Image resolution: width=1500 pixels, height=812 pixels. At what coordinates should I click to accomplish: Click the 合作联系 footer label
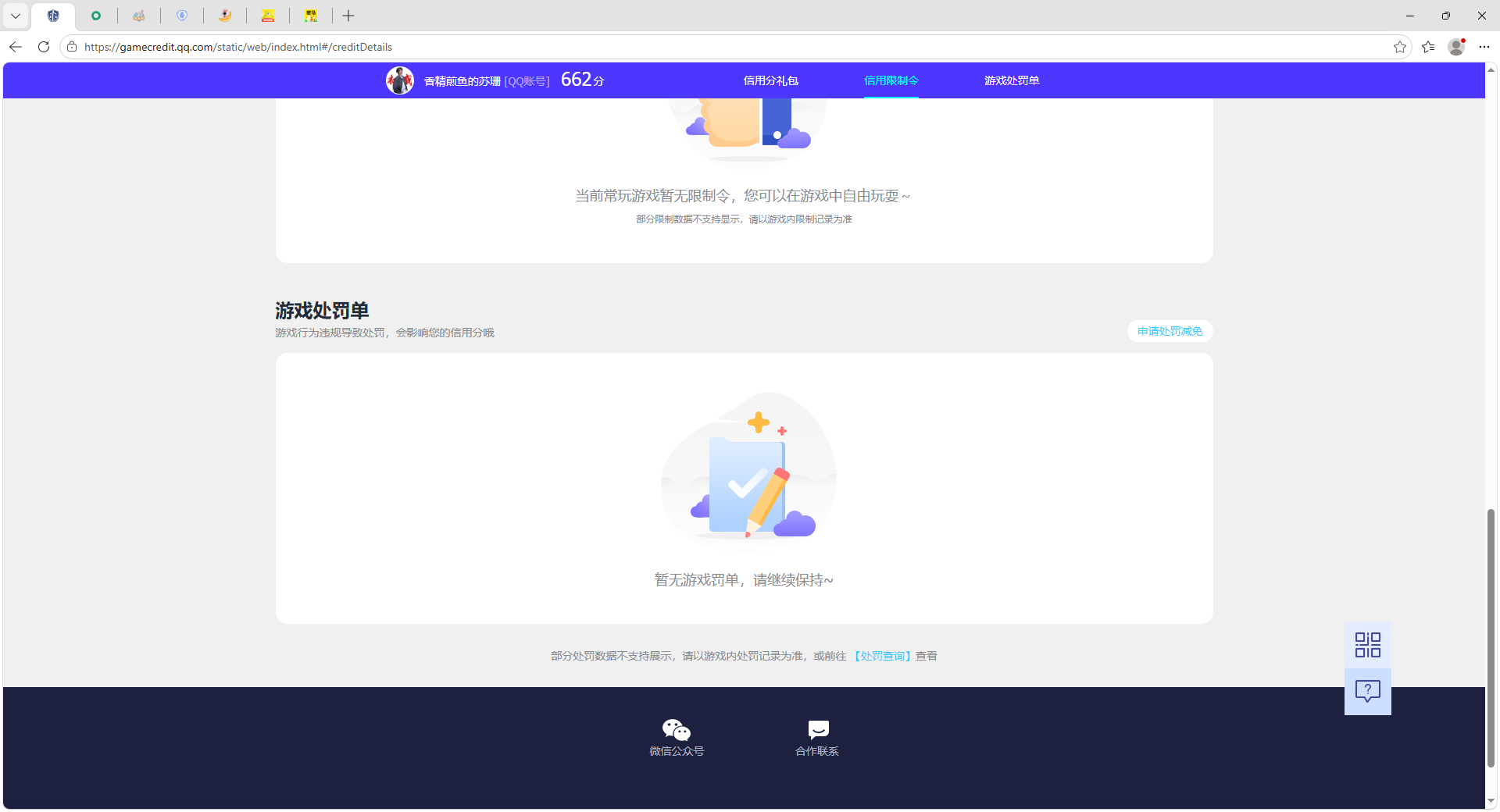click(817, 751)
